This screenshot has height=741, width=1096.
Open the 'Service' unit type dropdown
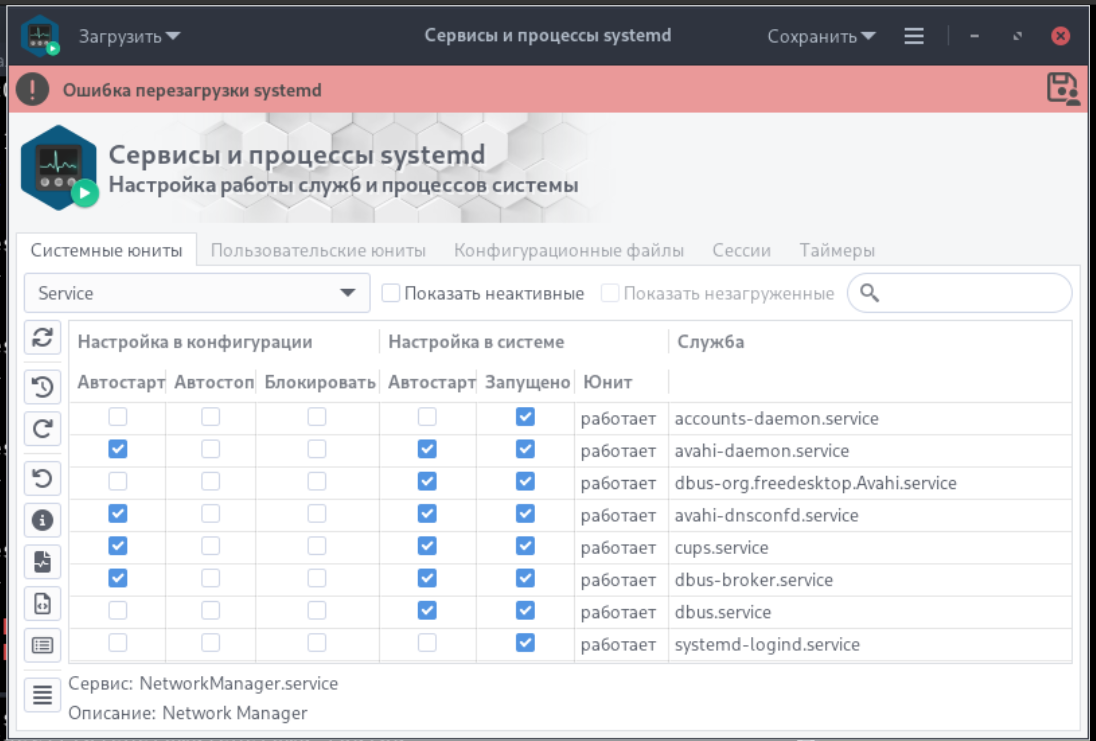click(196, 293)
